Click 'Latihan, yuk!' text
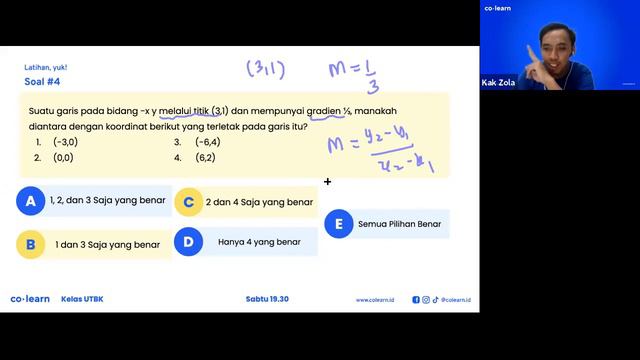Viewport: 640px width, 360px height. 46,67
